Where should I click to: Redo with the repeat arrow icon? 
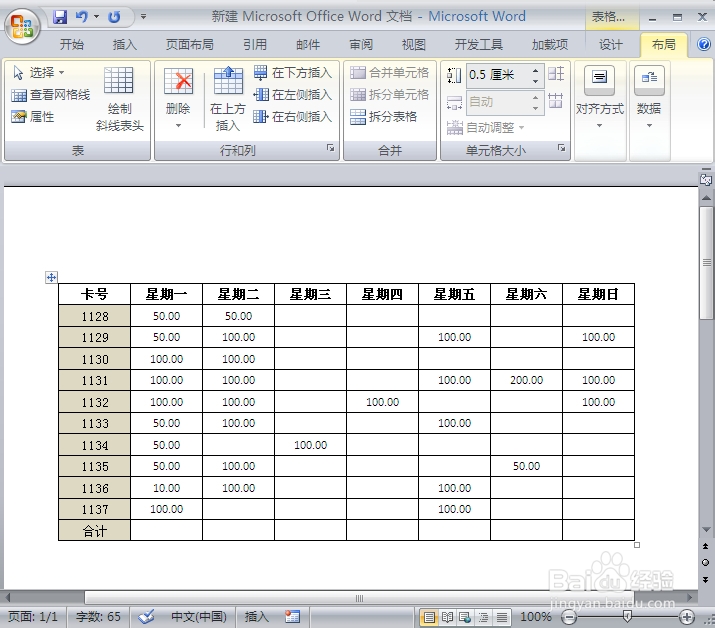click(x=114, y=17)
